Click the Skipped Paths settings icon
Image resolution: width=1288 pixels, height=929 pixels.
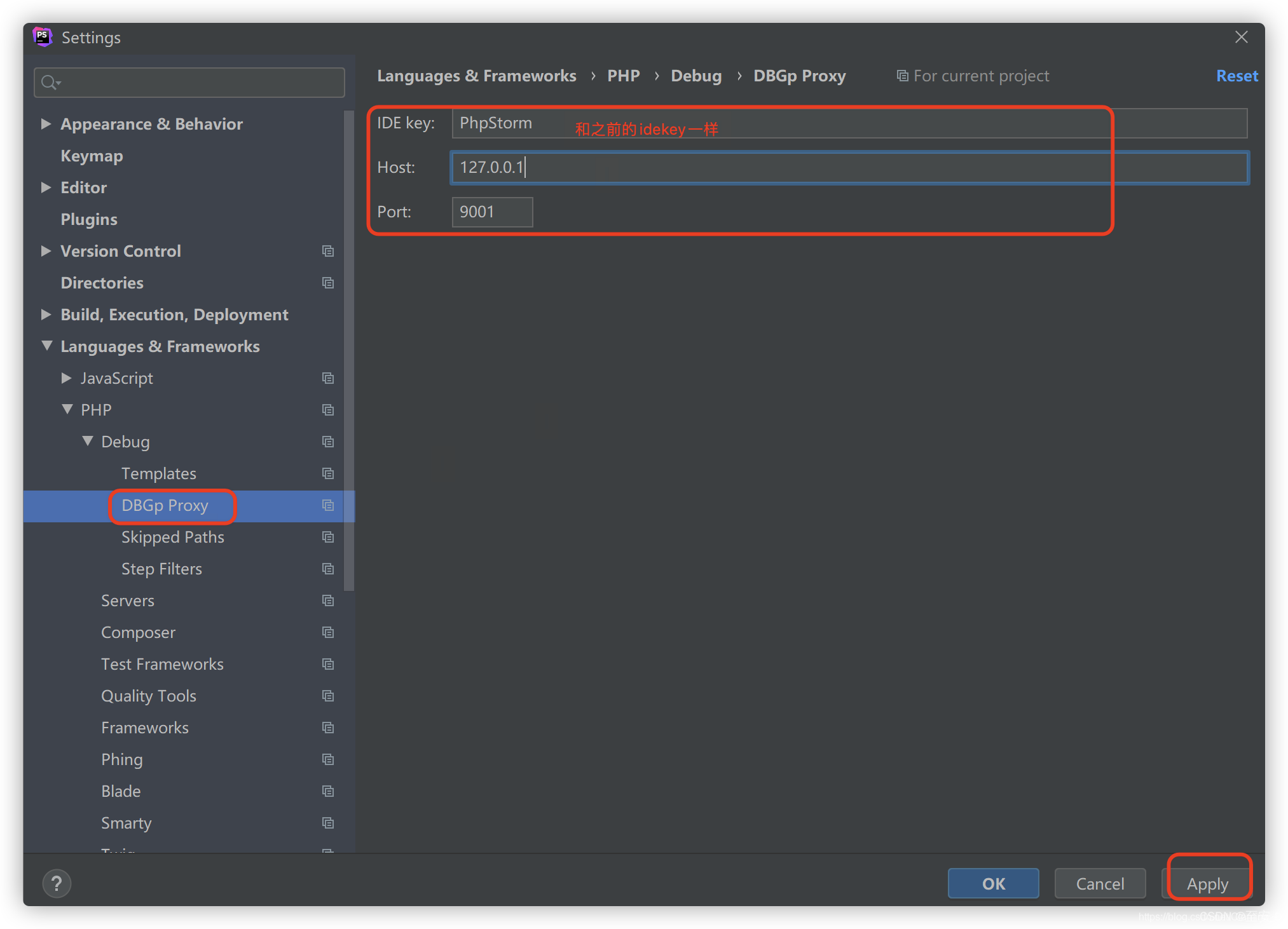click(327, 537)
